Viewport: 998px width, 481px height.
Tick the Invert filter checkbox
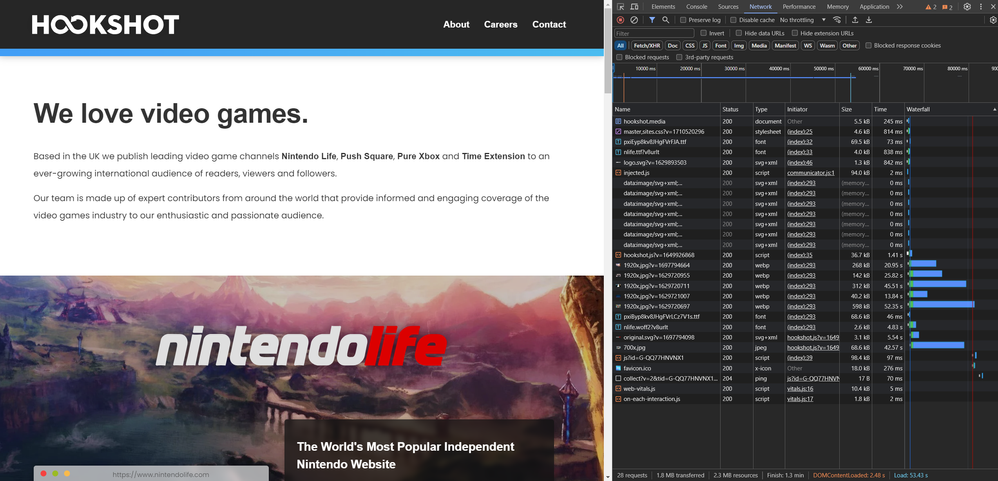(x=703, y=33)
